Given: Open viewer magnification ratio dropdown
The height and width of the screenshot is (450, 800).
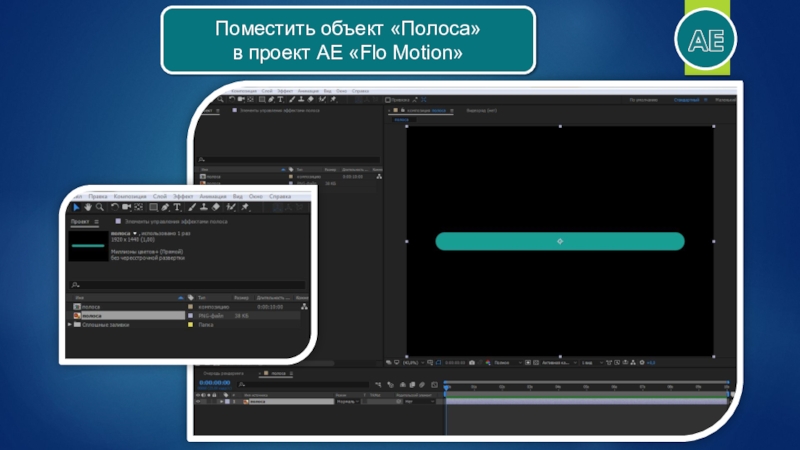Looking at the screenshot, I should coord(413,363).
